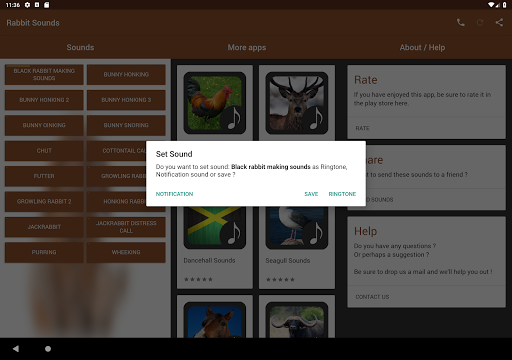Viewport: 512px width, 360px height.
Task: Switch to the Sounds tab
Action: coord(80,47)
